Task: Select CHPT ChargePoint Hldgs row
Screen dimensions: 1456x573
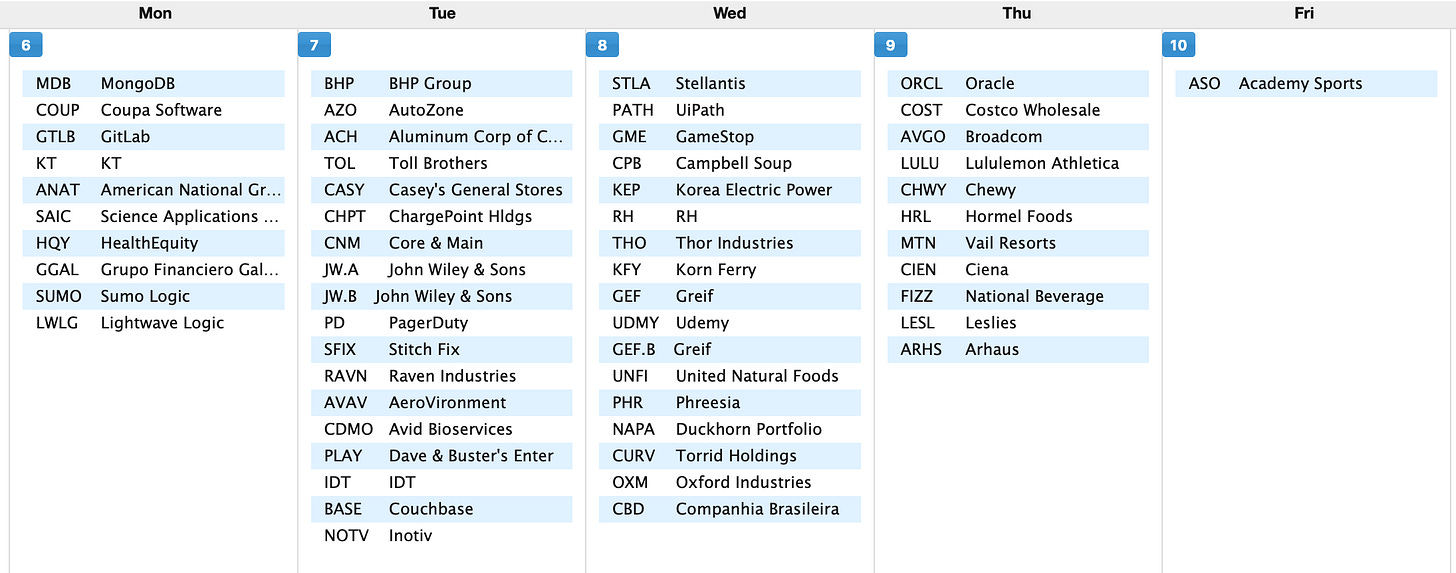Action: [442, 216]
